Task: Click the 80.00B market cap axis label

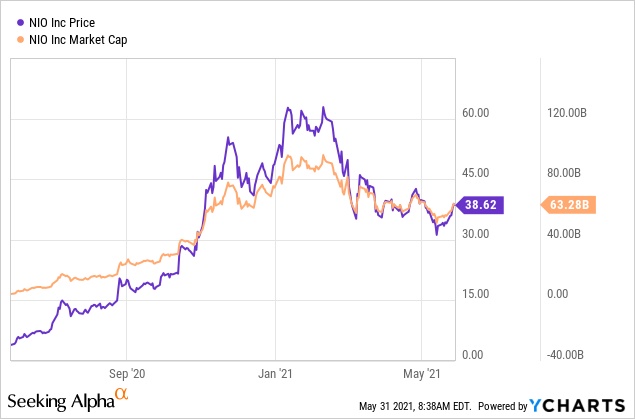Action: [561, 174]
